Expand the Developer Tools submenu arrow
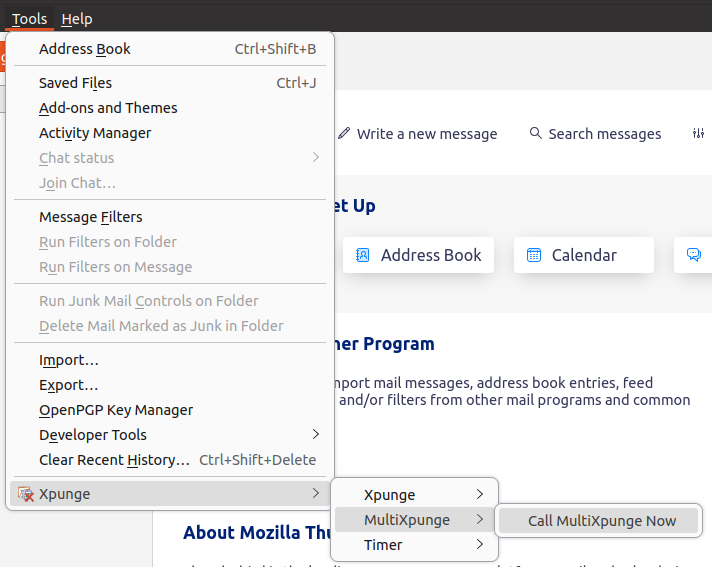This screenshot has height=567, width=712. tap(316, 434)
